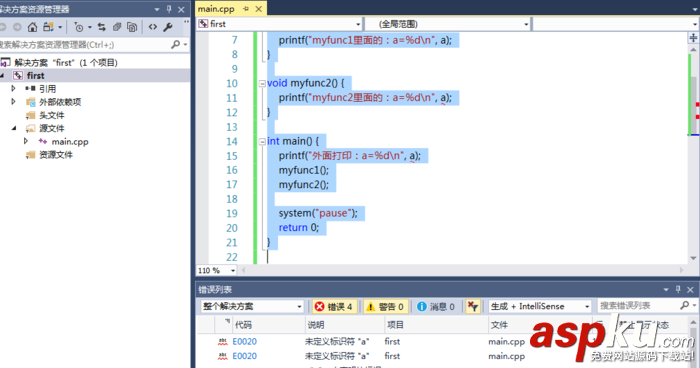Open dropdown arrow next to switch views icon
The image size is (700, 368).
tap(60, 28)
